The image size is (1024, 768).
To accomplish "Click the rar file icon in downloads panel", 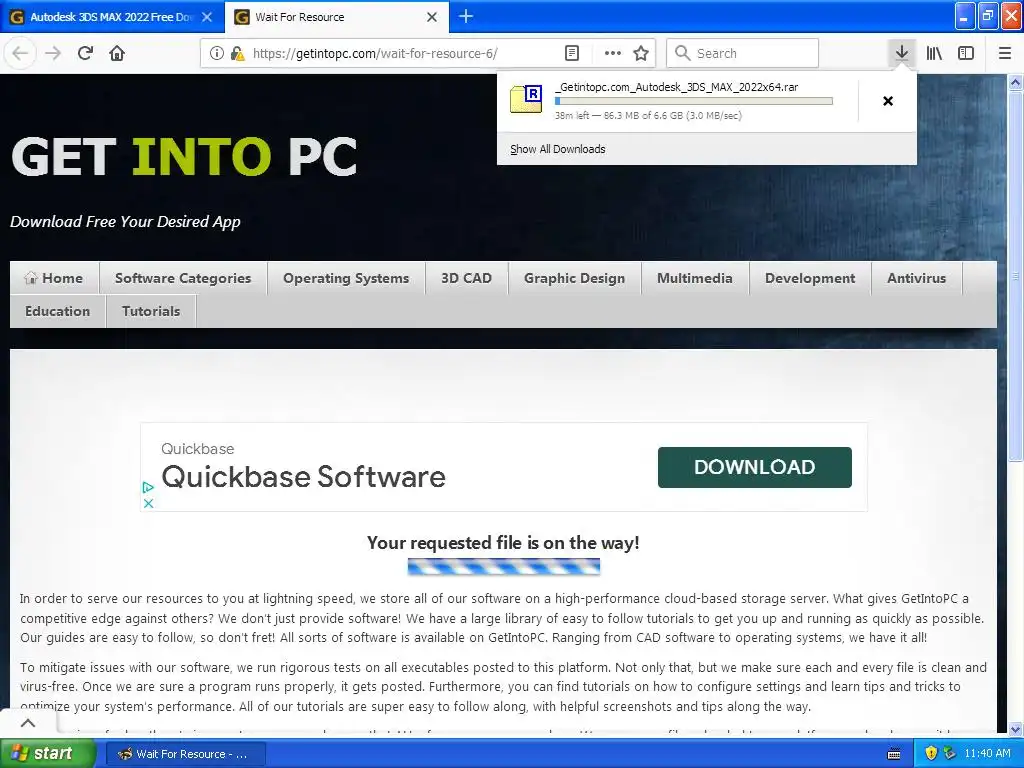I will 526,99.
